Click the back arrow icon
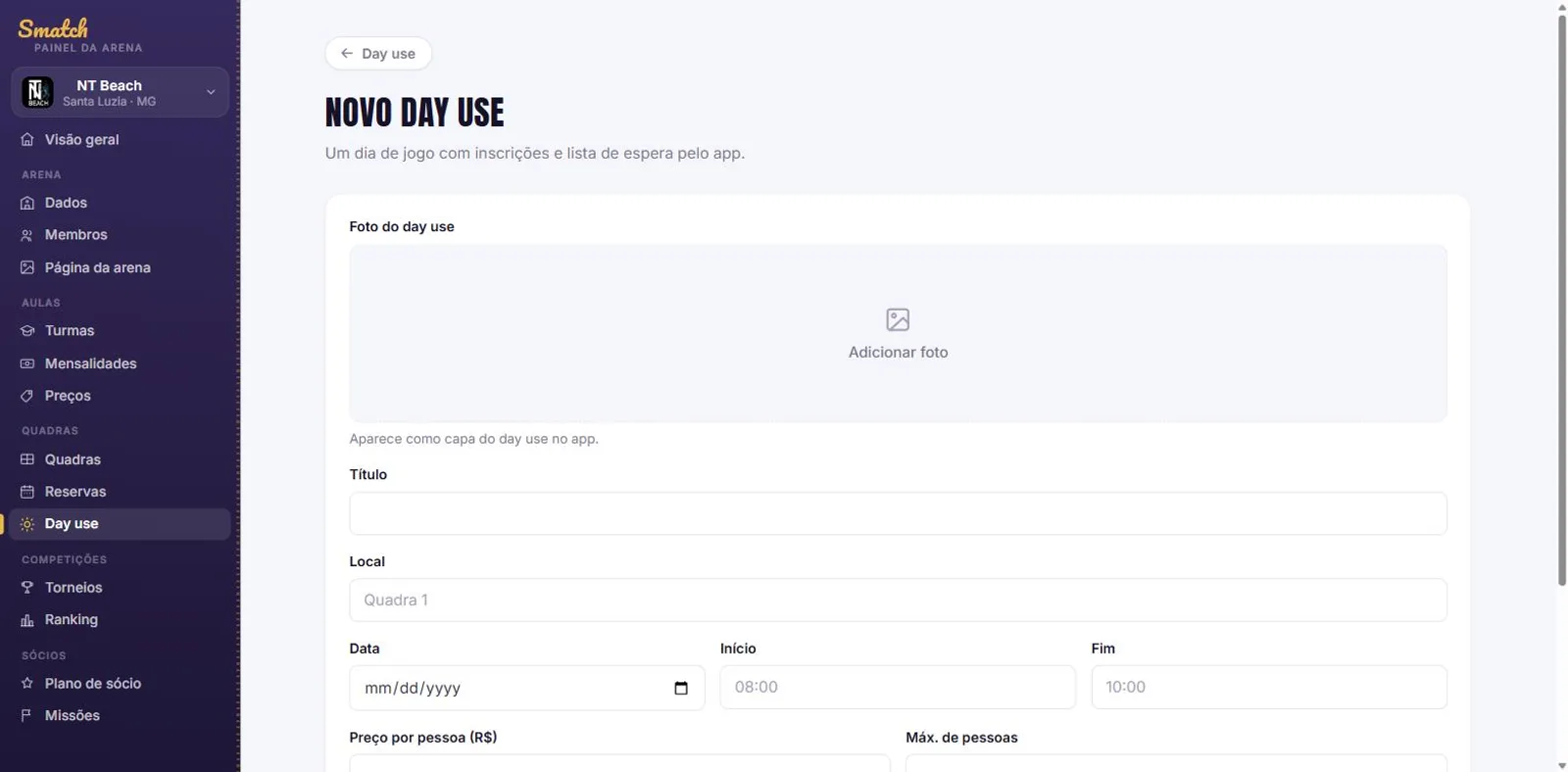The image size is (1568, 772). (347, 53)
